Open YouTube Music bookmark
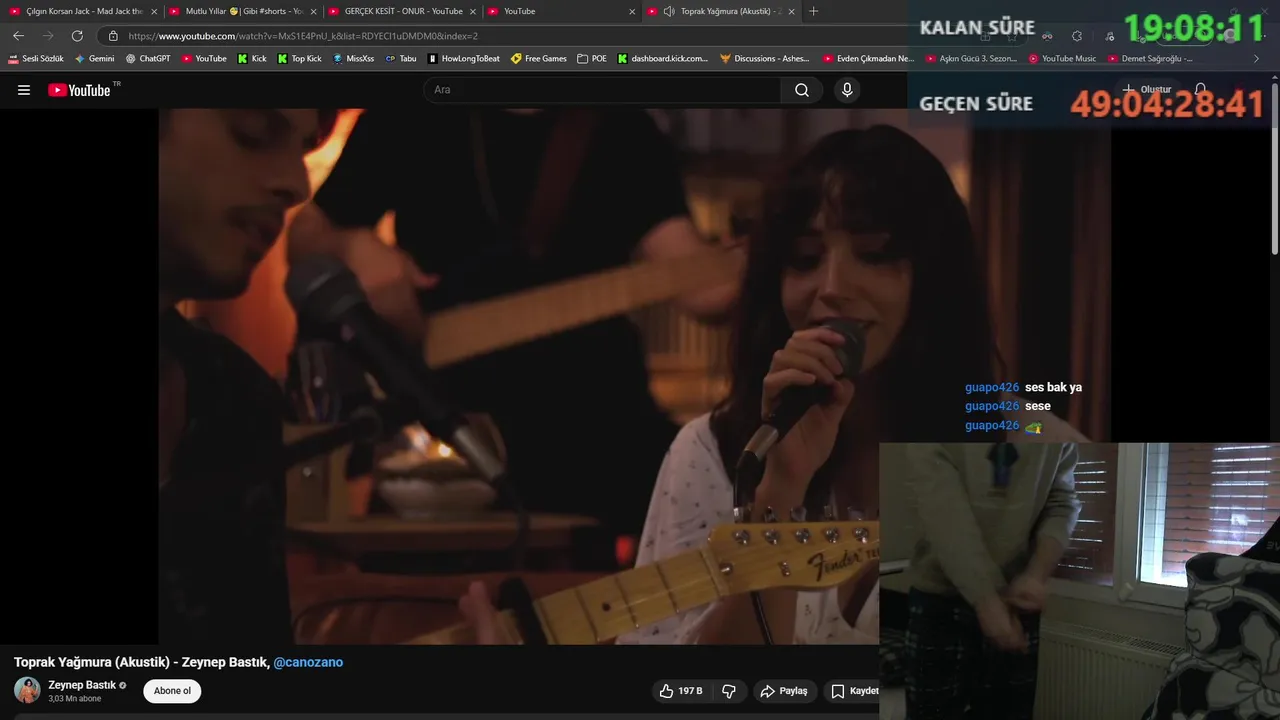Viewport: 1280px width, 720px height. tap(1063, 59)
